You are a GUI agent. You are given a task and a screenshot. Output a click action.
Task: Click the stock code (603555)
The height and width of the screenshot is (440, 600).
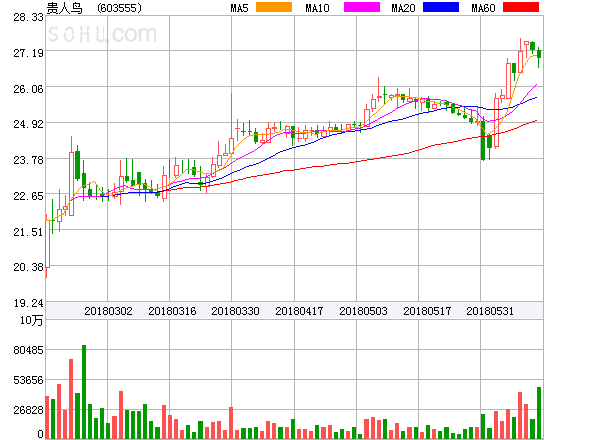click(119, 8)
